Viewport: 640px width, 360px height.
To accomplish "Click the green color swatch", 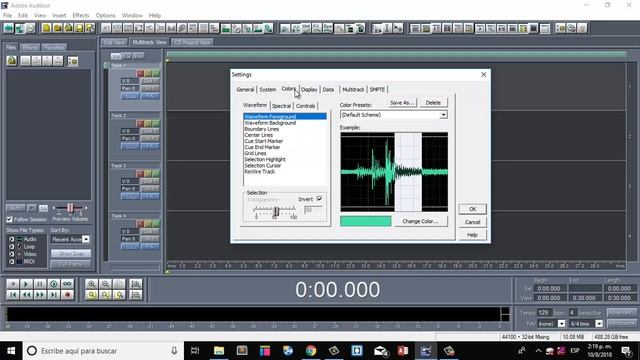I will [x=366, y=221].
